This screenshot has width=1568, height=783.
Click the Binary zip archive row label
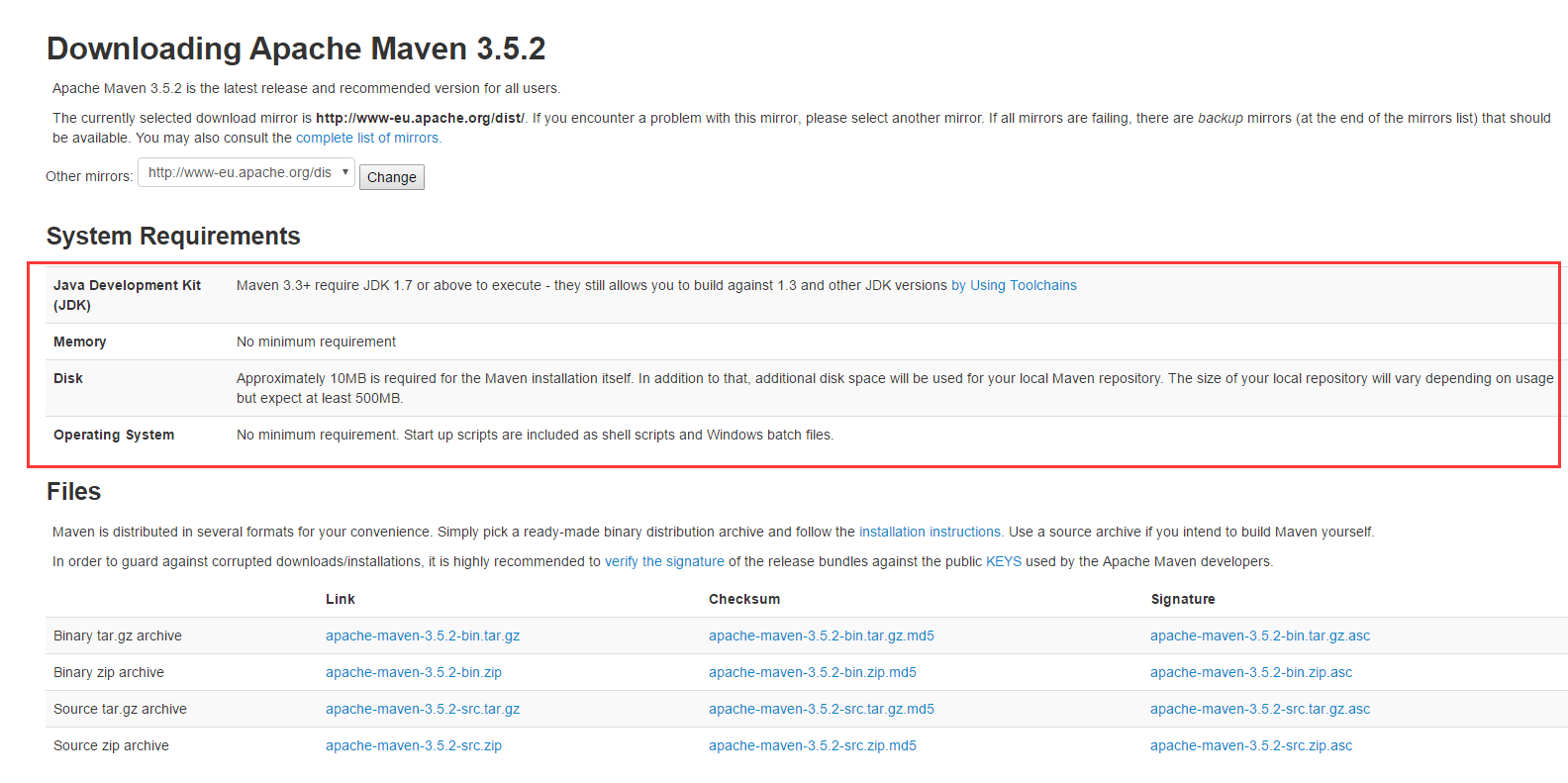pos(109,672)
